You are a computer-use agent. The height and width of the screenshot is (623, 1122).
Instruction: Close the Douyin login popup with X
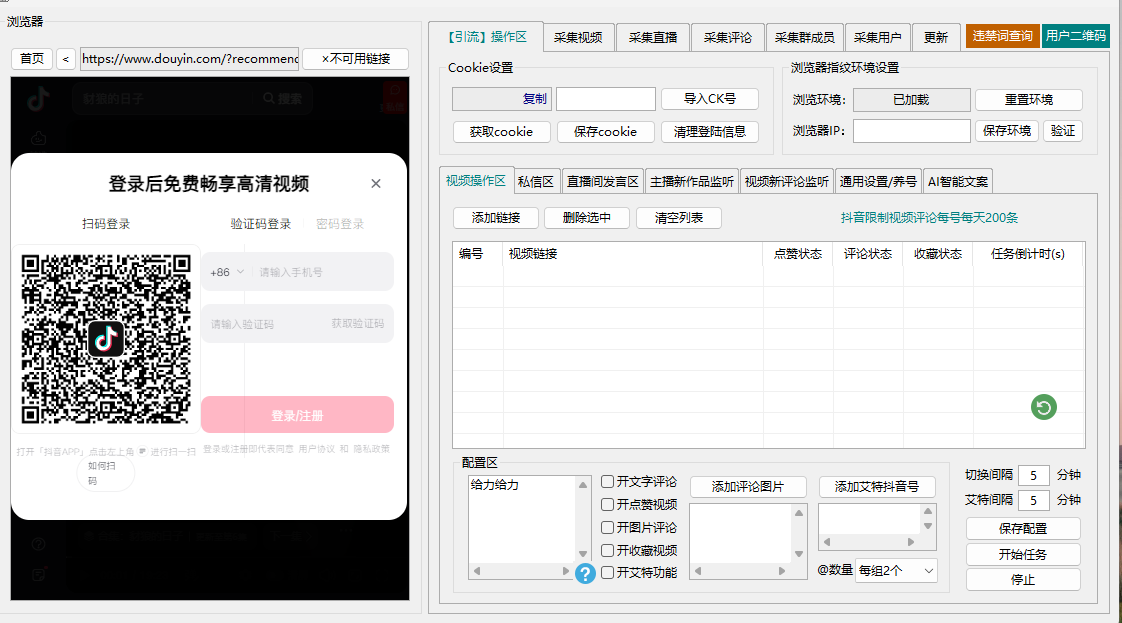376,184
